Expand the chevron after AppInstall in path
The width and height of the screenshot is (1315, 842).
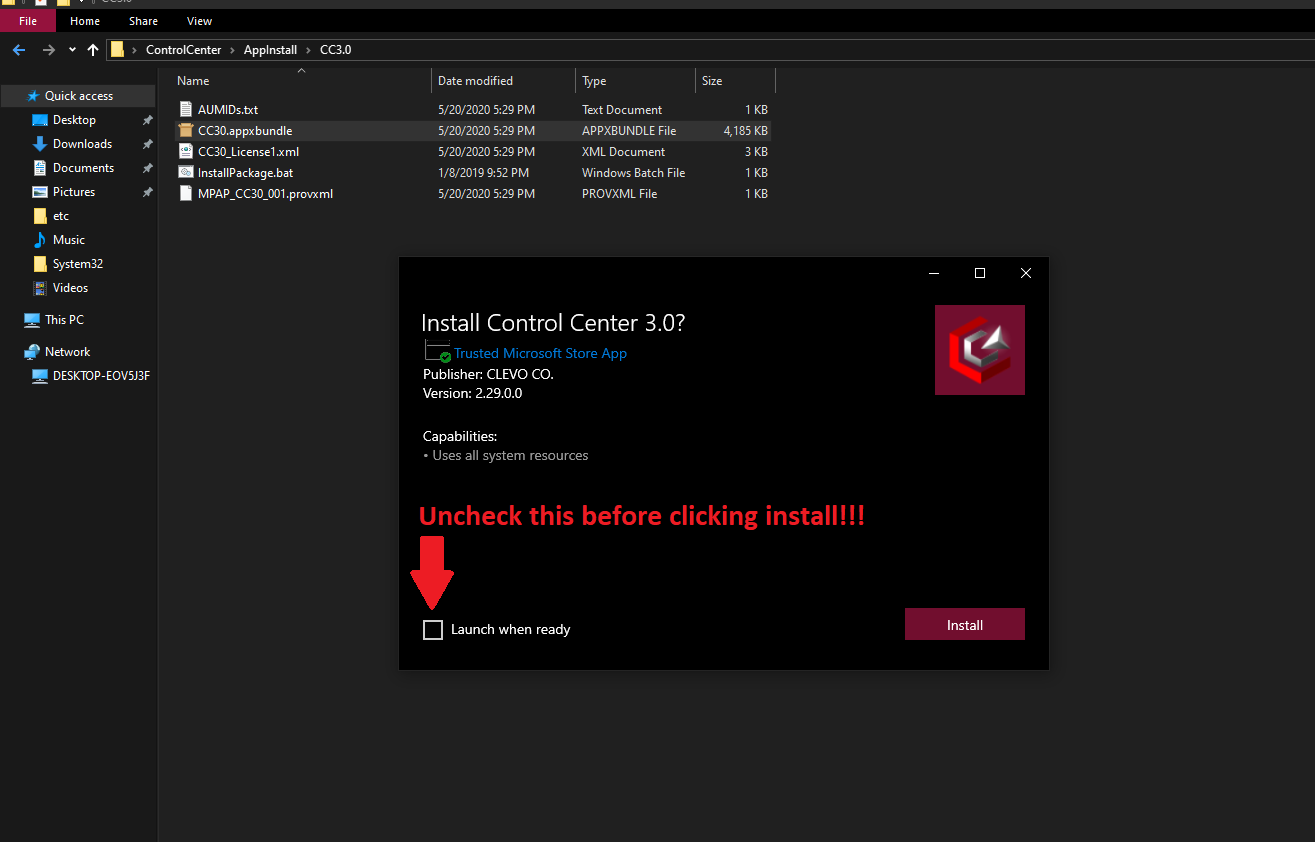click(x=308, y=50)
